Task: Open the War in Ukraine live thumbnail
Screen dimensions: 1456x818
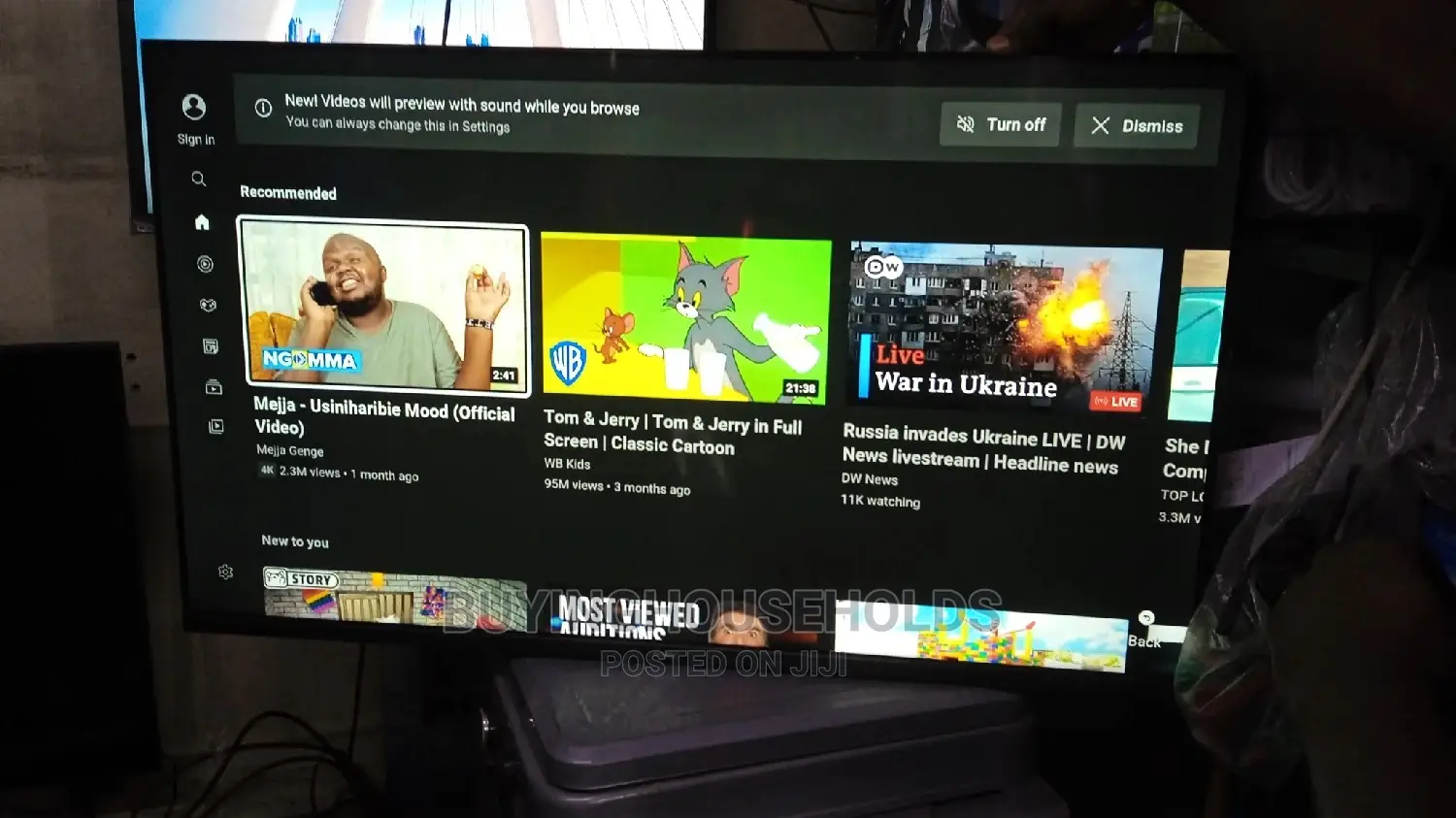Action: (1004, 330)
